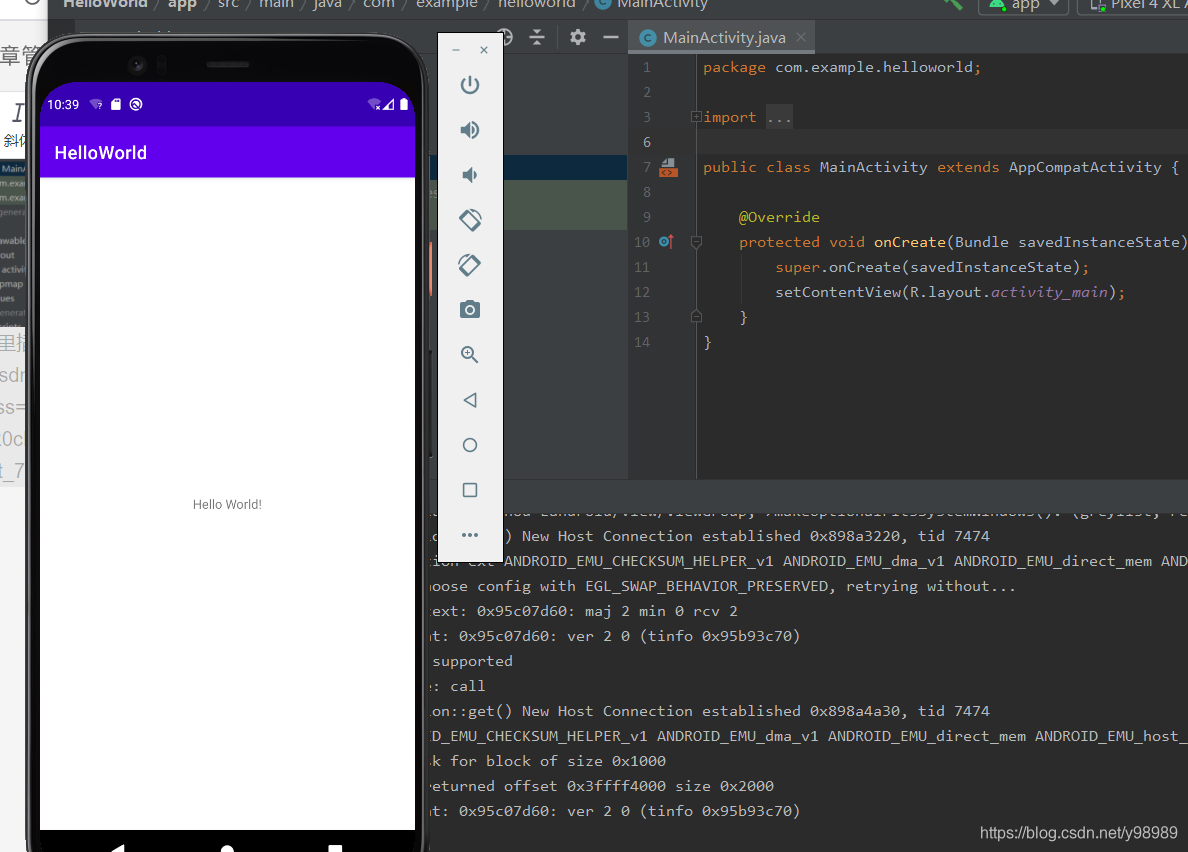Viewport: 1188px width, 852px height.
Task: Click the 'example' breadcrumb in navigation bar
Action: coord(447,5)
